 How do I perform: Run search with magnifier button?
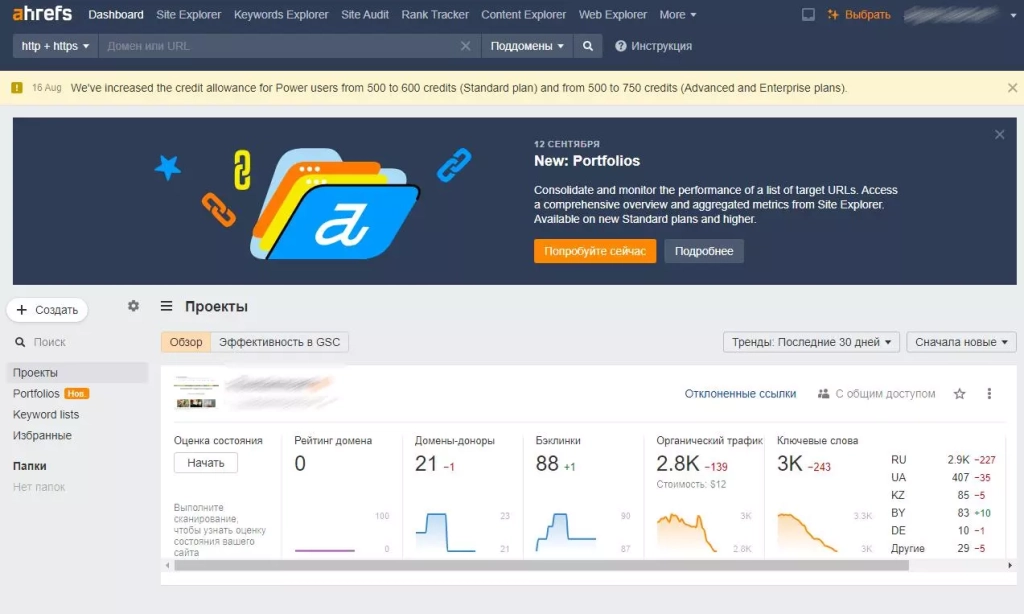(588, 46)
